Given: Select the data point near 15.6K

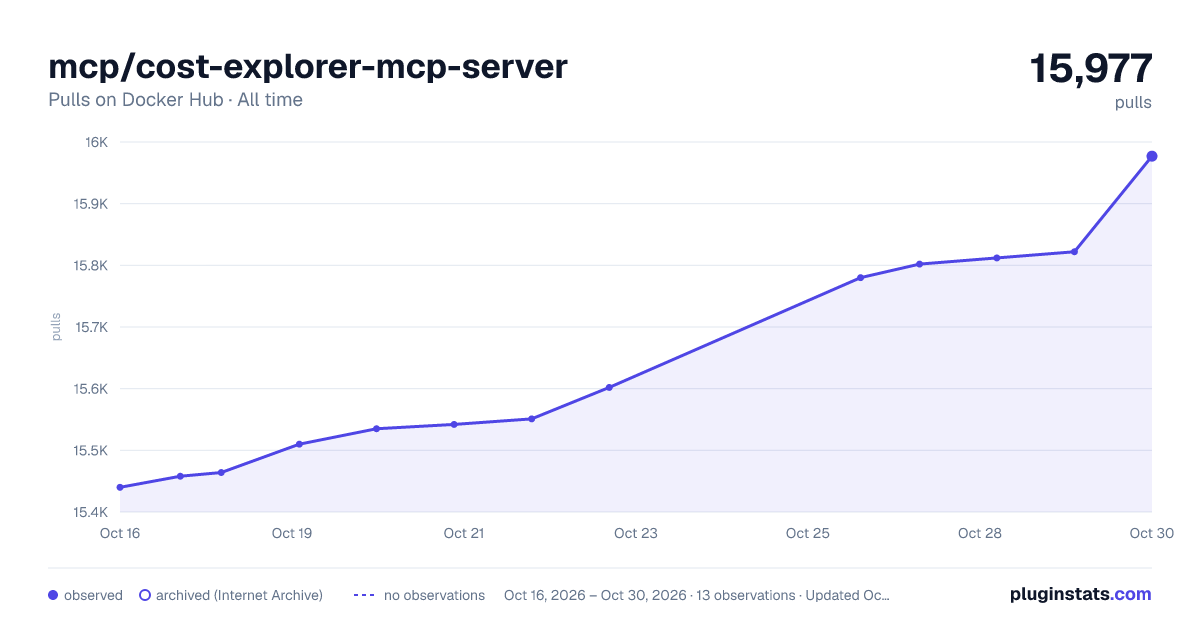Looking at the screenshot, I should tap(609, 387).
